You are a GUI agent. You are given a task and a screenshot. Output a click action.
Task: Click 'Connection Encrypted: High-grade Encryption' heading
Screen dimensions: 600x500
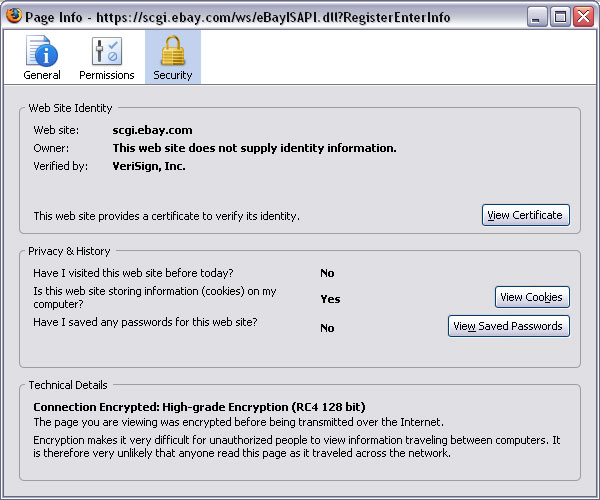(x=199, y=407)
